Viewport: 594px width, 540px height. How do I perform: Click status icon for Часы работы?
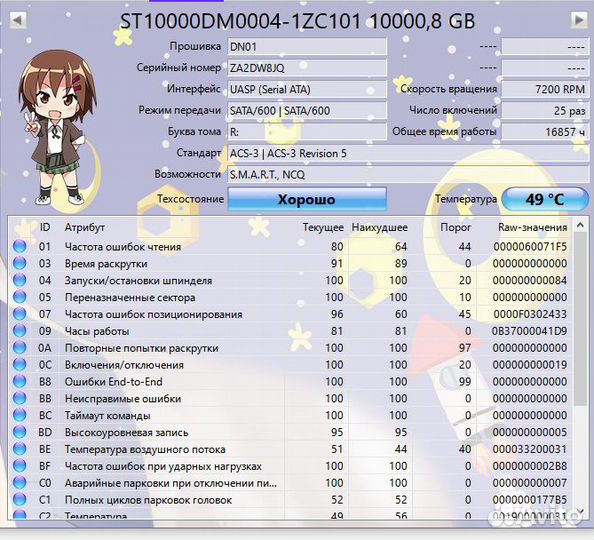20,331
